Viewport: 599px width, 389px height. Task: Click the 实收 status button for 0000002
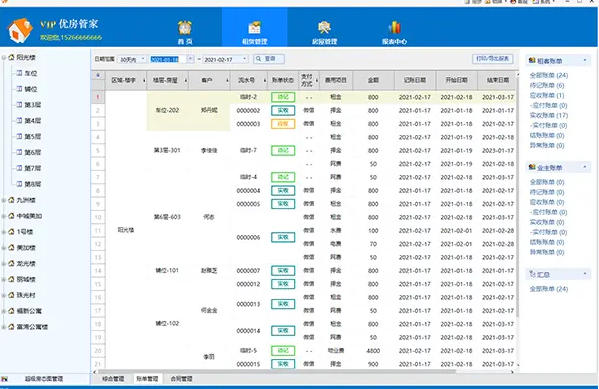(x=283, y=110)
